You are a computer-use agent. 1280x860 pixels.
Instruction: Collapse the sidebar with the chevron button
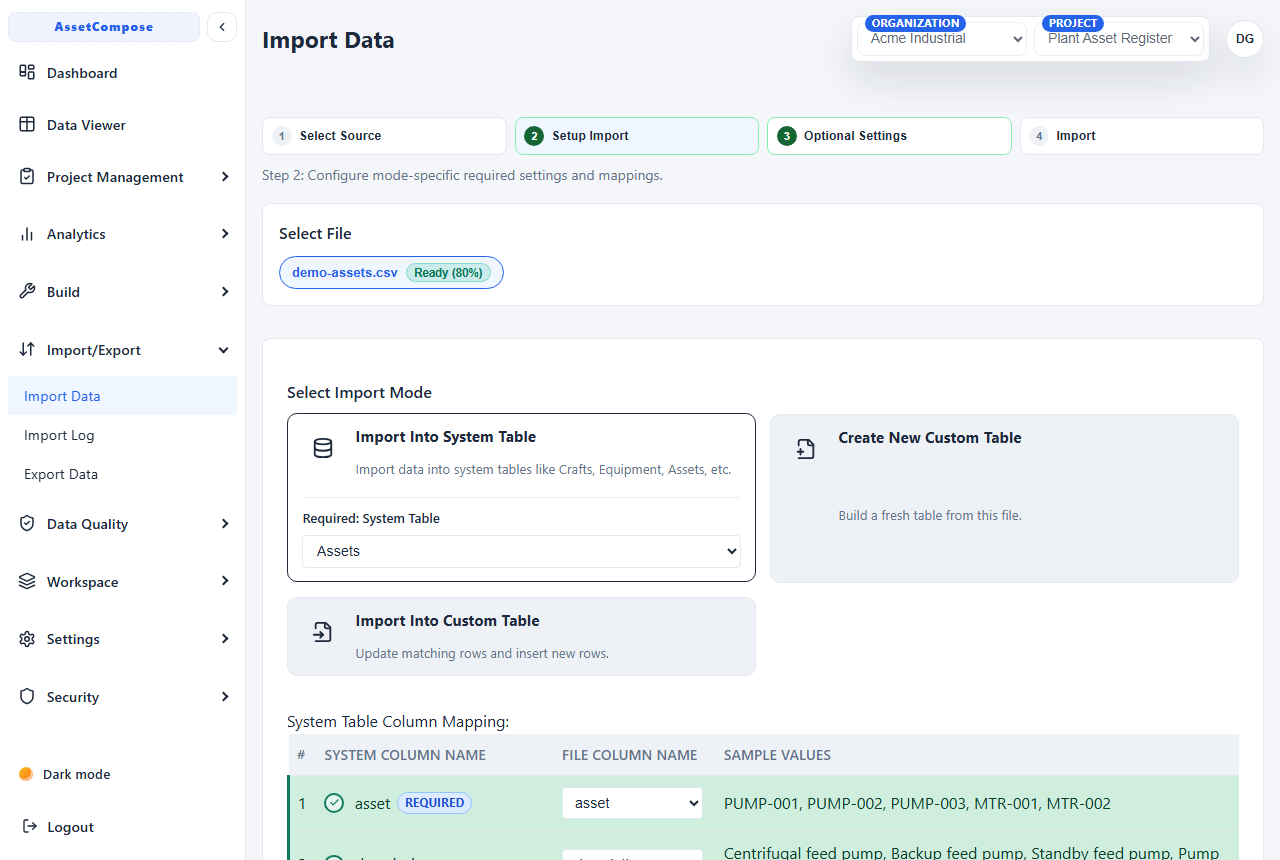(222, 27)
